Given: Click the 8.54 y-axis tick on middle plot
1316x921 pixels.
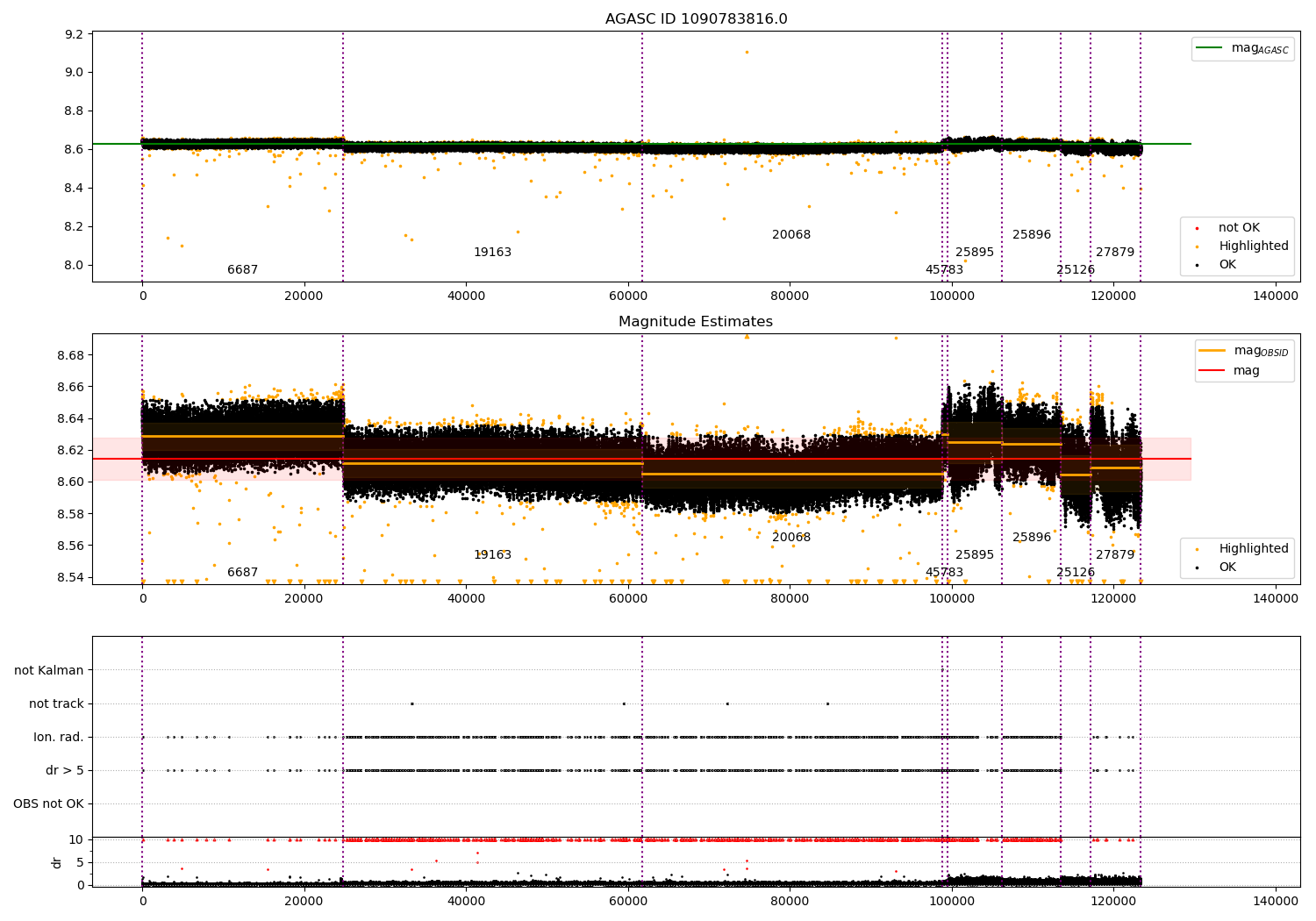Looking at the screenshot, I should pos(71,577).
